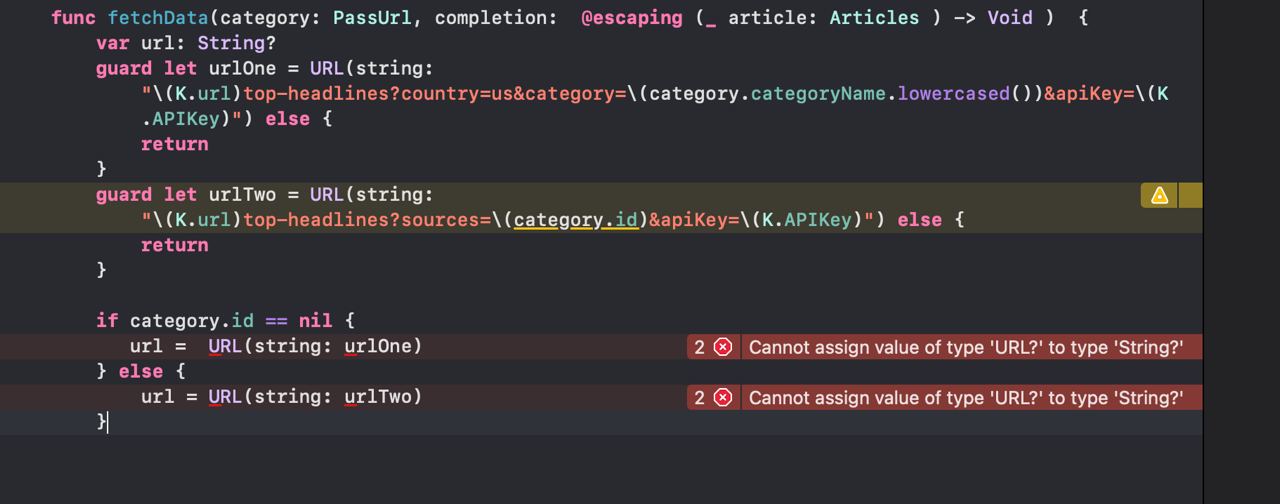
Task: Open the second 'Cannot assign value' error message
Action: pos(966,397)
